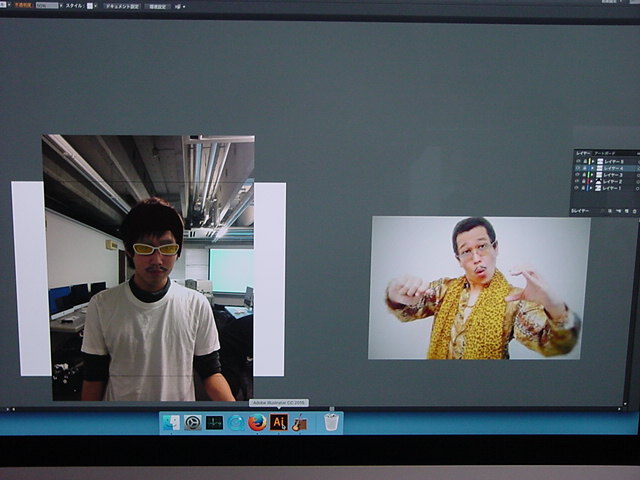Viewport: 640px width, 480px height.
Task: Open Activity Monitor from the dock
Action: point(214,423)
